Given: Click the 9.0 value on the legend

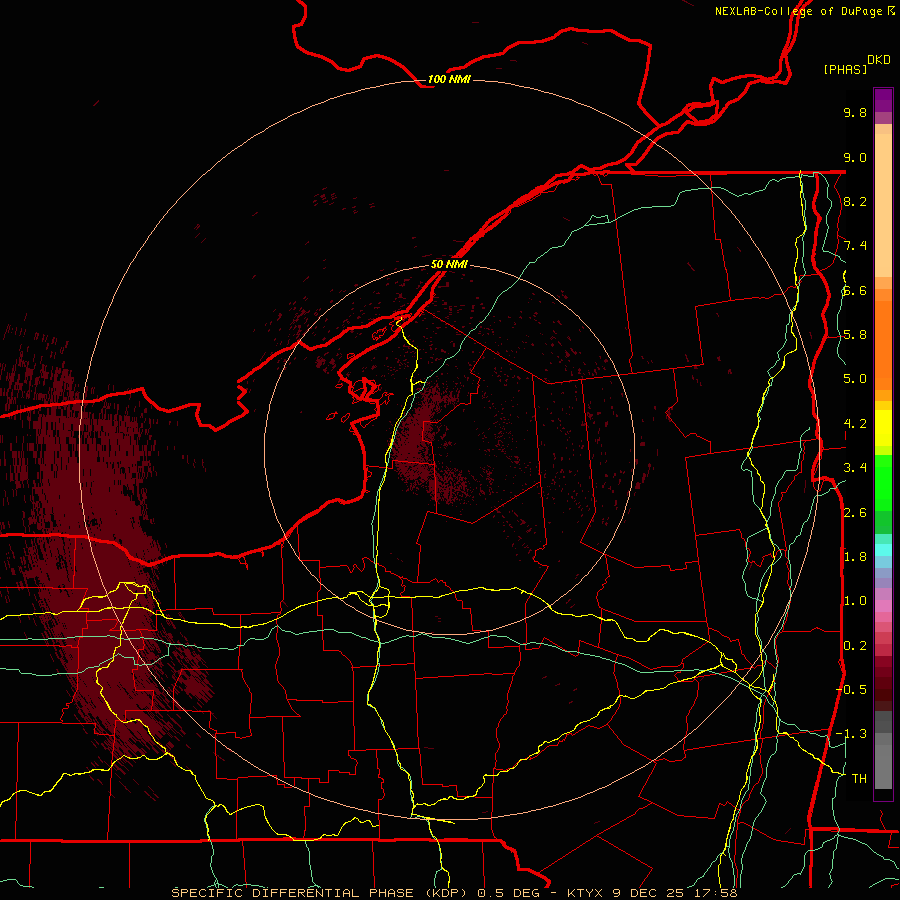Looking at the screenshot, I should pyautogui.click(x=855, y=157).
